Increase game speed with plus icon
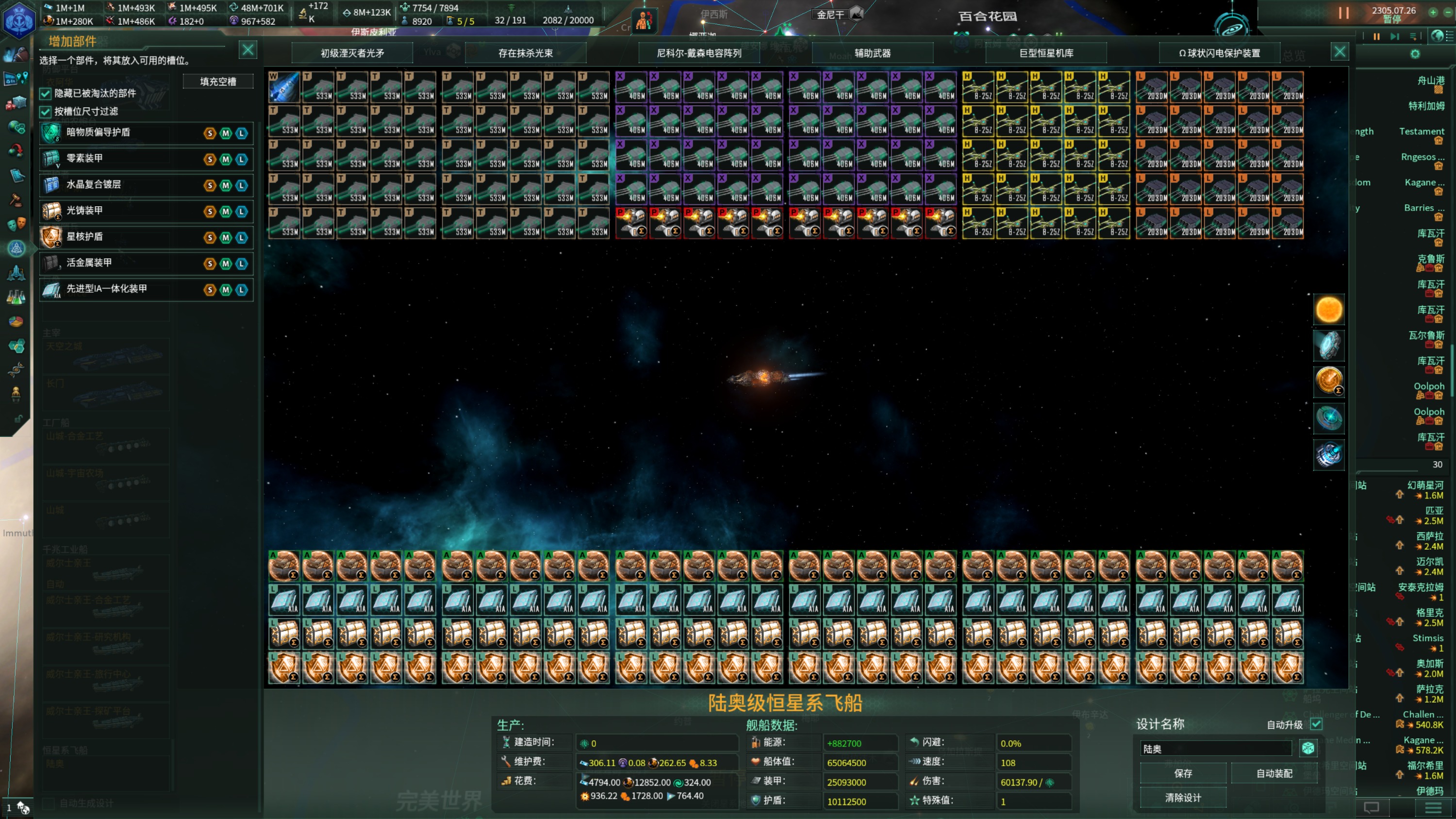This screenshot has width=1456, height=819. pyautogui.click(x=1433, y=12)
